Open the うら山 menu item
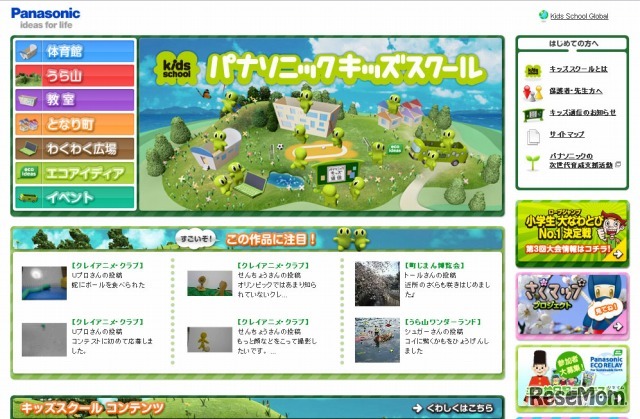Image resolution: width=640 pixels, height=419 pixels. pyautogui.click(x=75, y=75)
